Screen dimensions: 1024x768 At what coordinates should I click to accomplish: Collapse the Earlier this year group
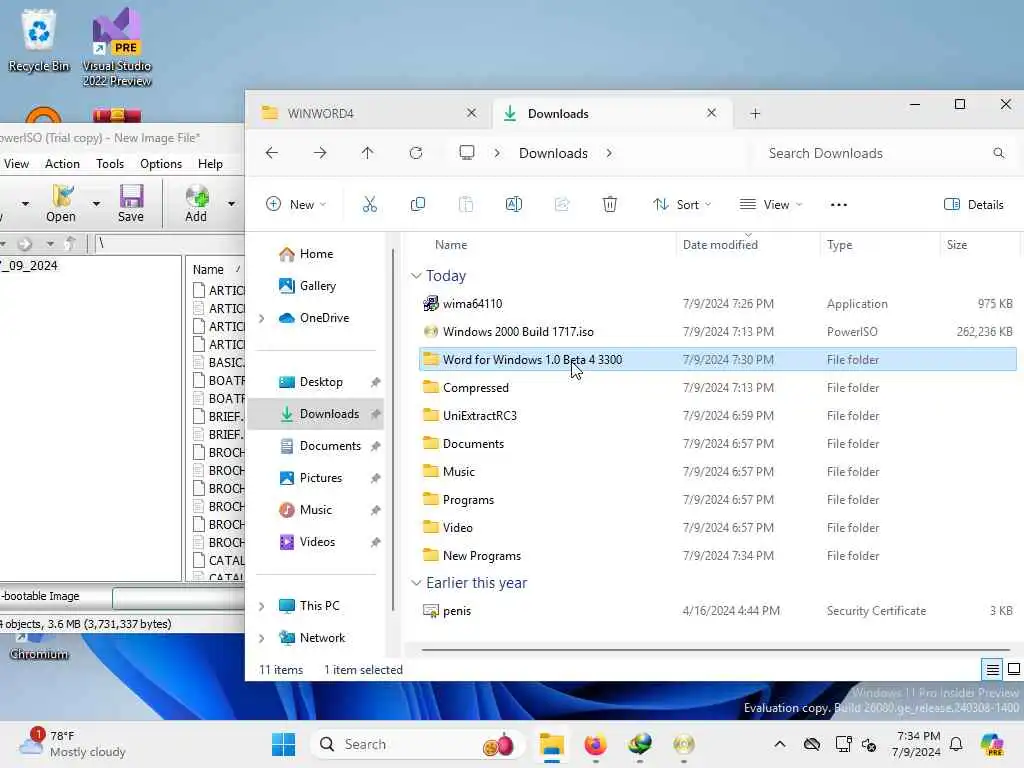point(416,583)
